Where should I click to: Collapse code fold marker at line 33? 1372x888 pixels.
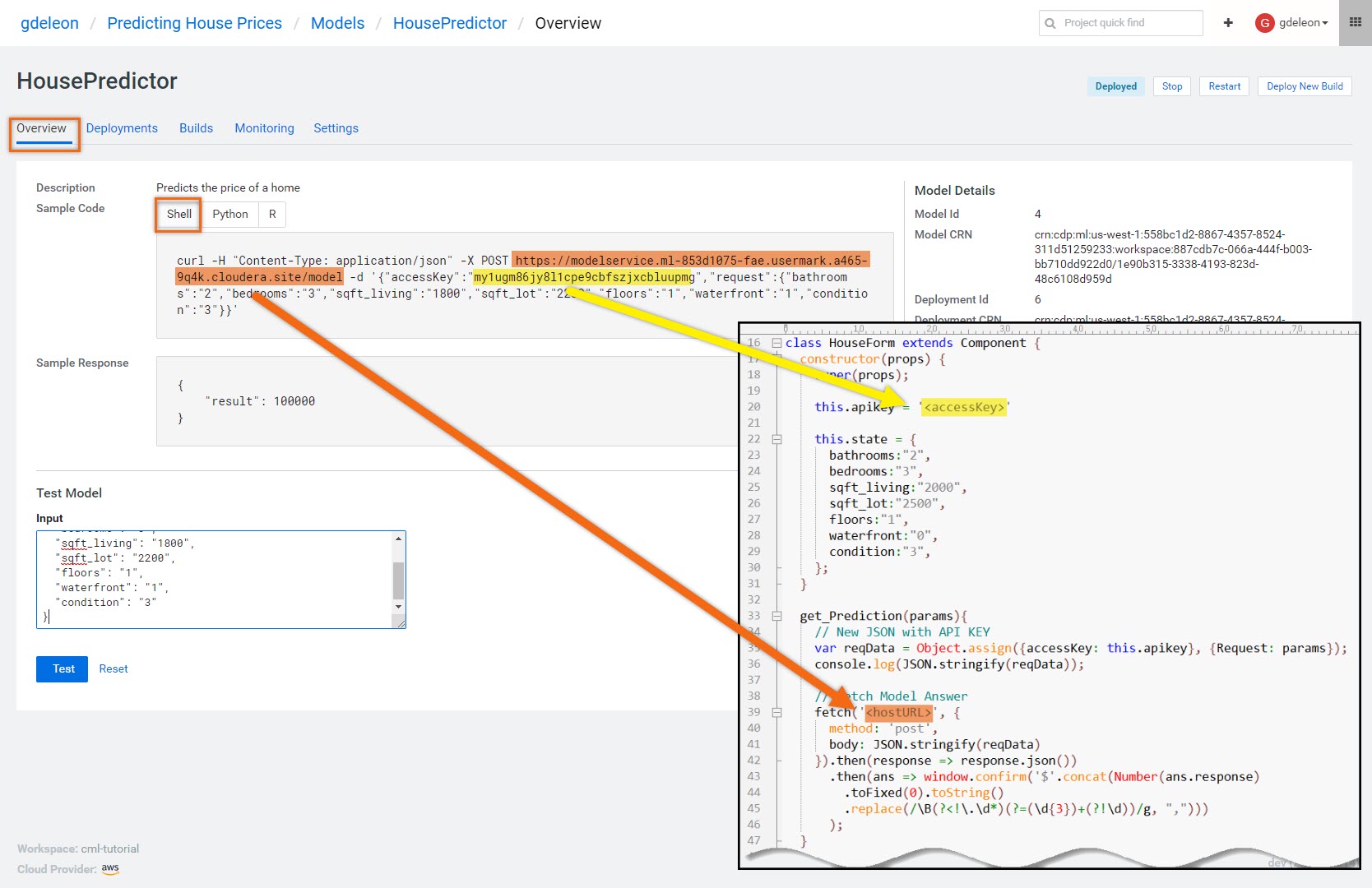pos(776,616)
